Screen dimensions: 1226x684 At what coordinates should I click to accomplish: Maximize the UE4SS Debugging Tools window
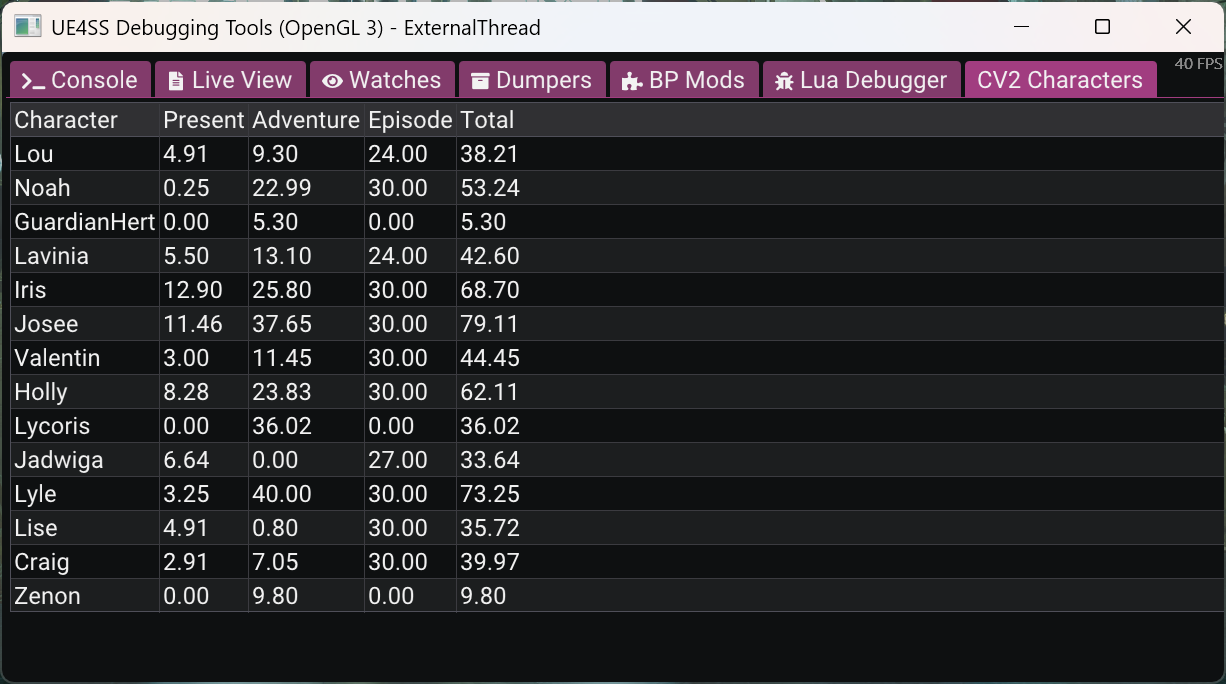point(1102,27)
